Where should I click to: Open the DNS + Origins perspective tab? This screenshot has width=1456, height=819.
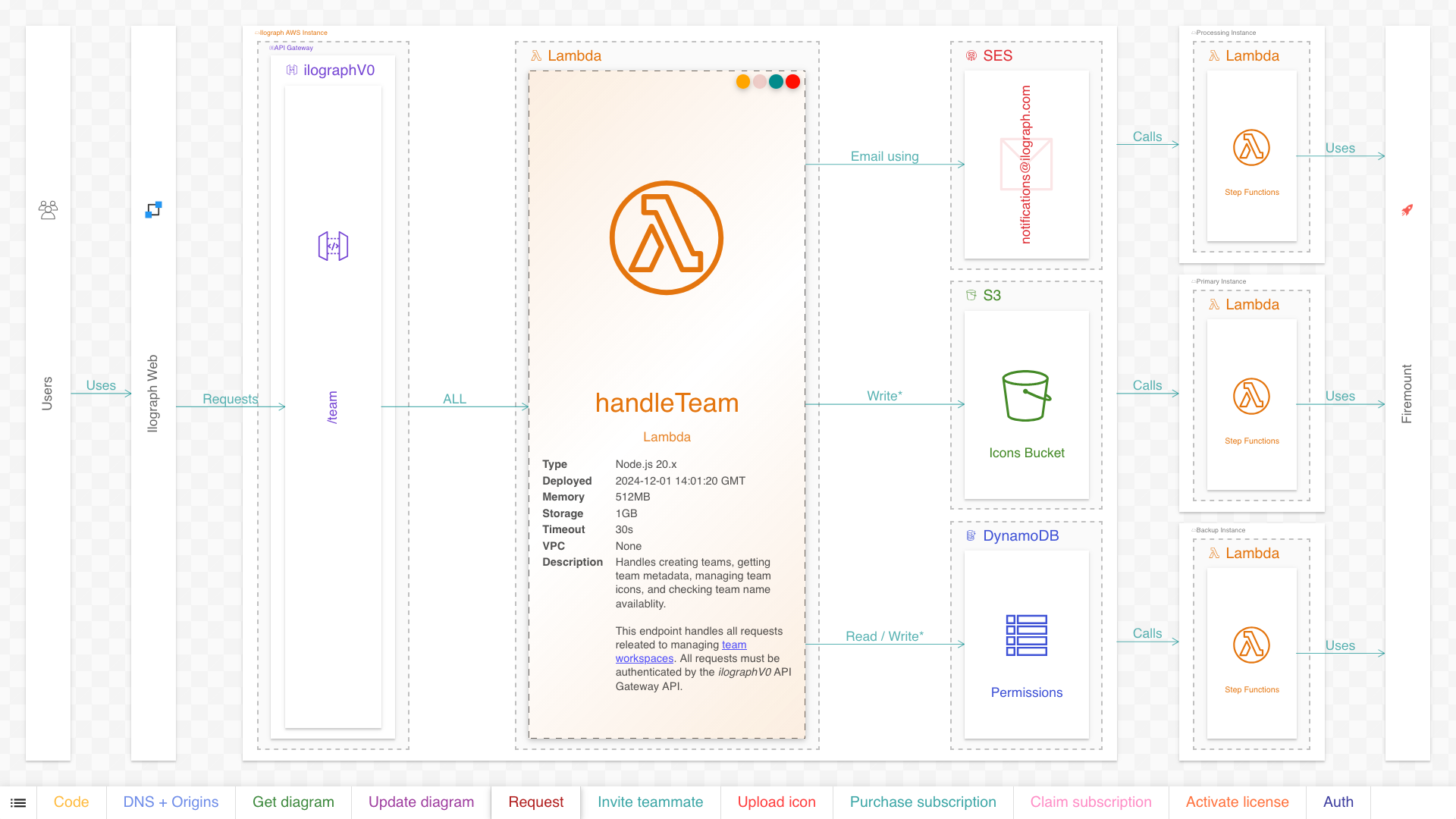click(171, 802)
